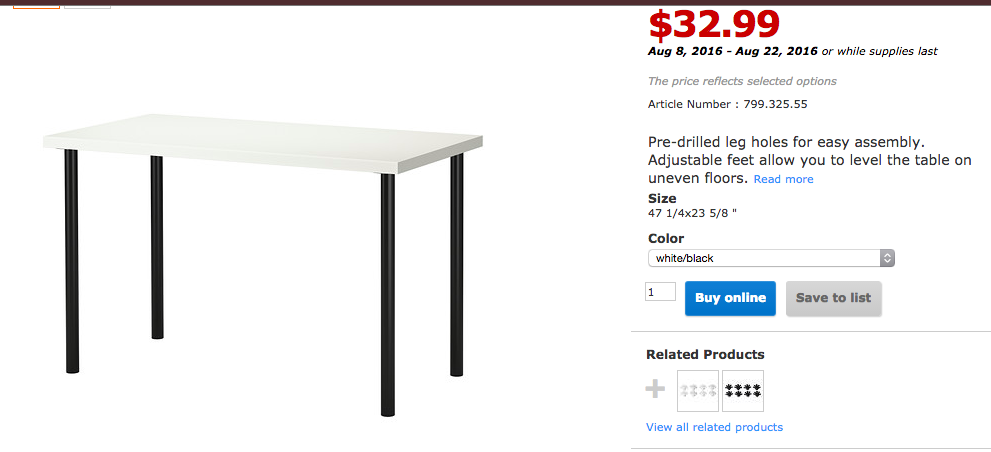Click the Related Products heading
The width and height of the screenshot is (991, 452).
pyautogui.click(x=705, y=354)
